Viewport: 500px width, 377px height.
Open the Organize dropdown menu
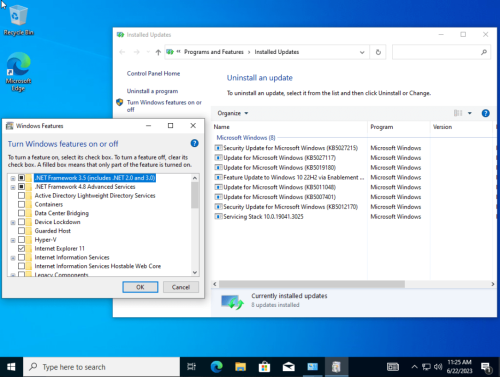coord(233,113)
